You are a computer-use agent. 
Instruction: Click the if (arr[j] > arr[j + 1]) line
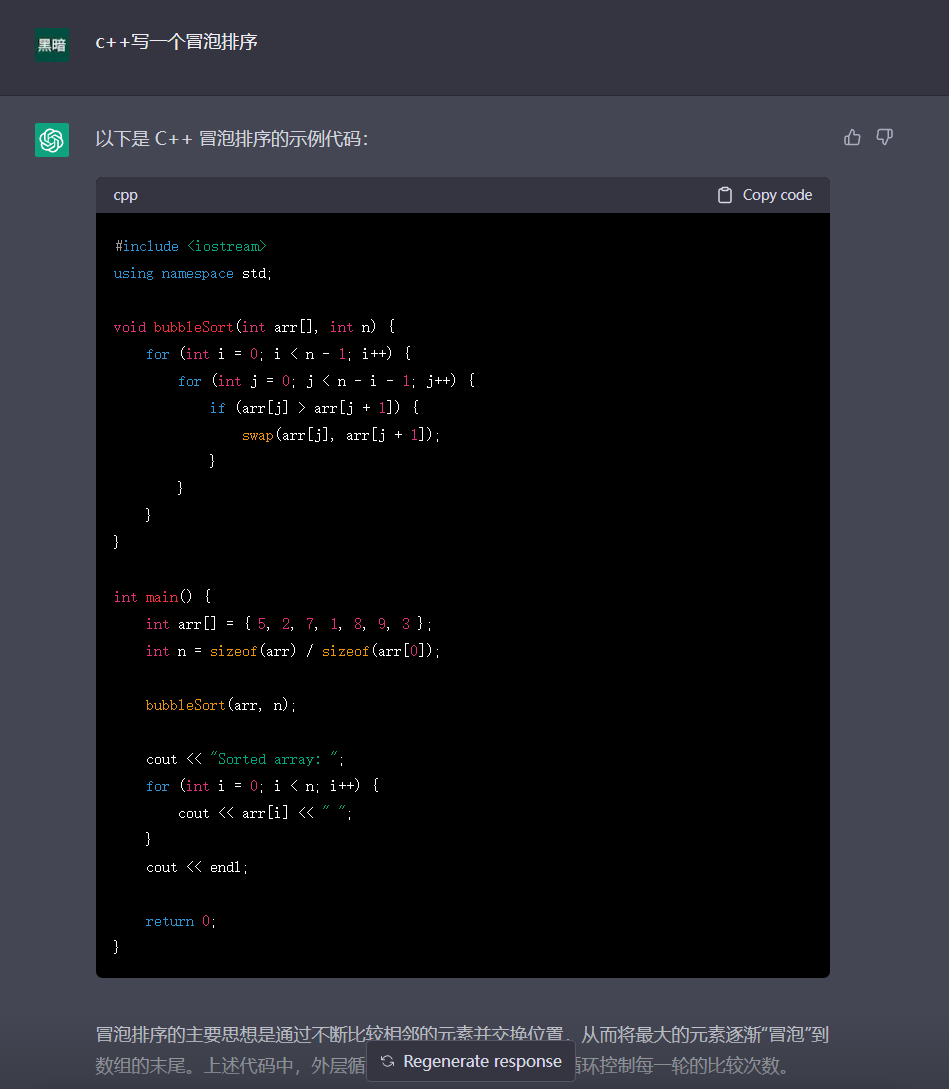tap(315, 408)
